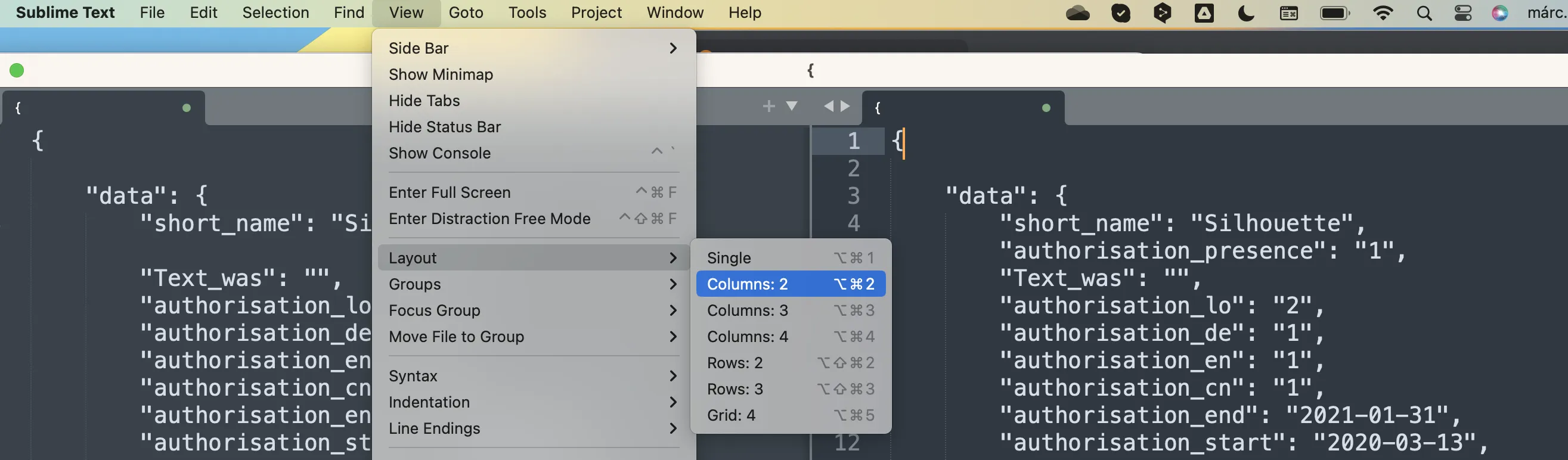This screenshot has height=460, width=1568.
Task: Open Spotlight search magnifier icon
Action: point(1424,13)
